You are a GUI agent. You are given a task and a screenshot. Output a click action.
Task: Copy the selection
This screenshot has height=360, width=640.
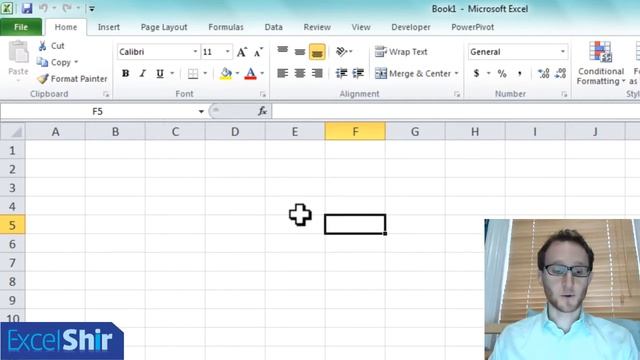click(54, 62)
